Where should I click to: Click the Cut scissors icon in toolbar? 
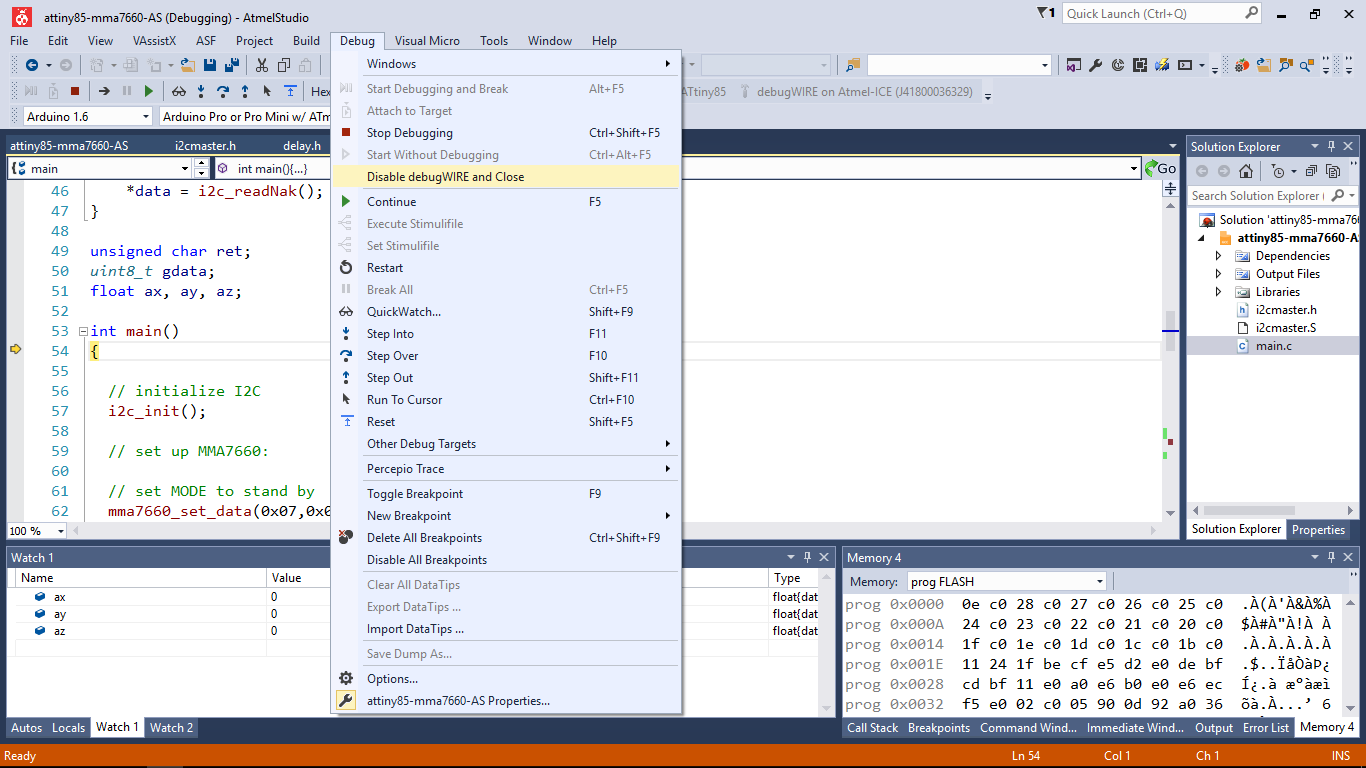(x=261, y=66)
